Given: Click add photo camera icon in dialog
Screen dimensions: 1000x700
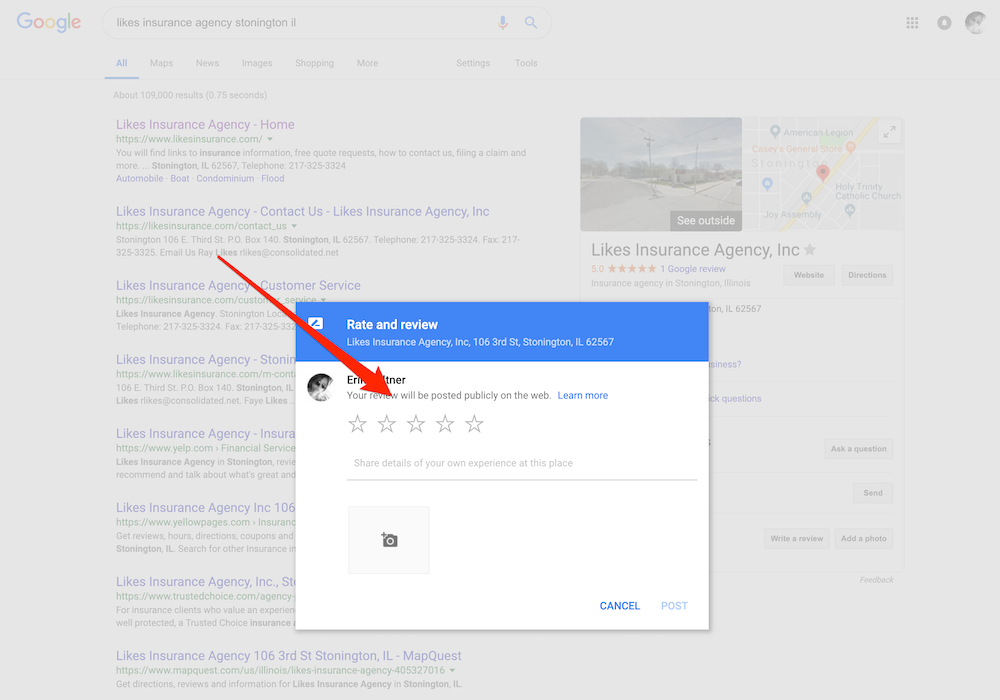Looking at the screenshot, I should click(388, 540).
